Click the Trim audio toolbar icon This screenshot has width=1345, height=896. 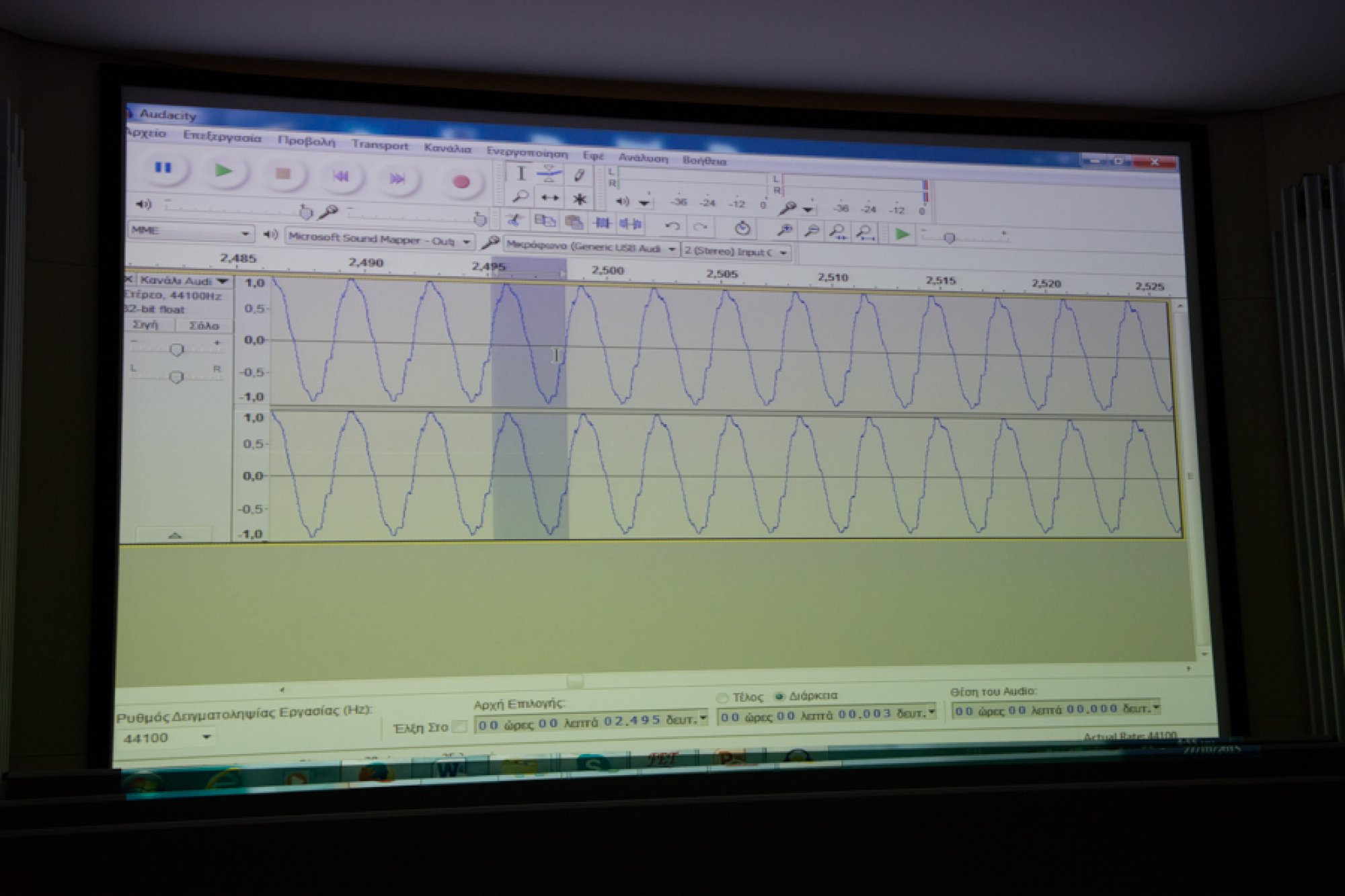[x=603, y=222]
